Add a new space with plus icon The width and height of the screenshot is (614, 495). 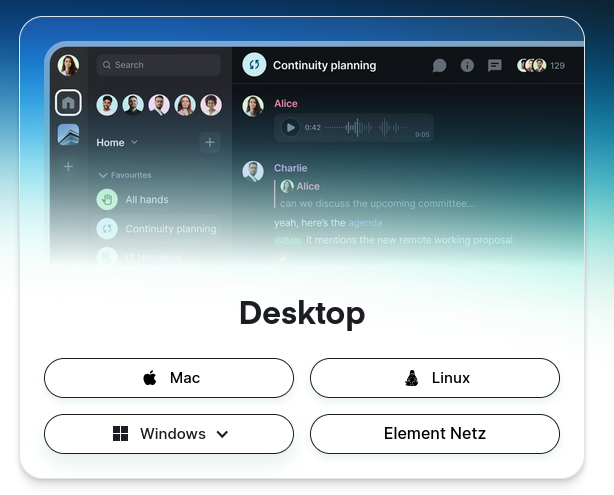click(68, 166)
